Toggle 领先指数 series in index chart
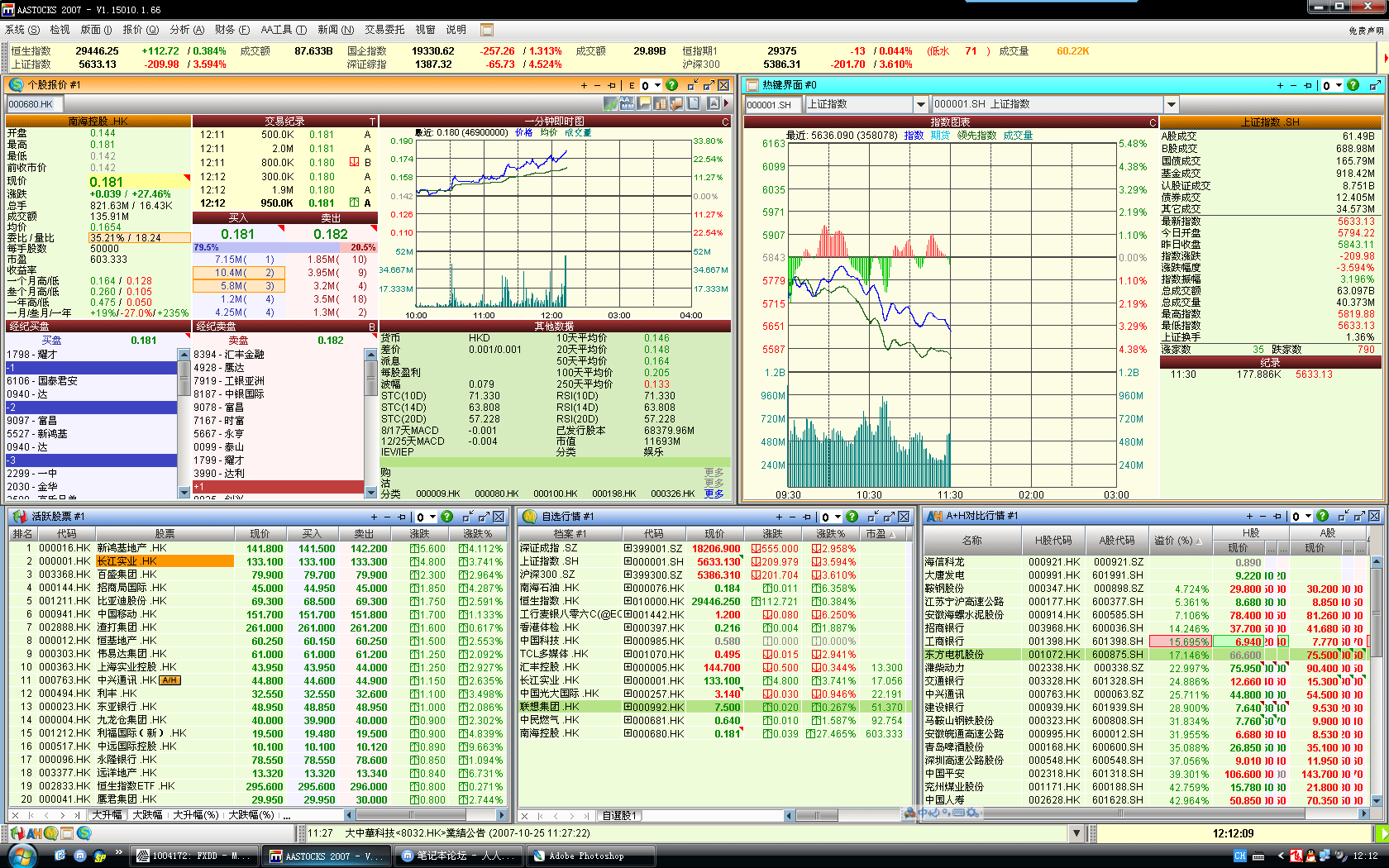This screenshot has height=868, width=1389. [976, 136]
